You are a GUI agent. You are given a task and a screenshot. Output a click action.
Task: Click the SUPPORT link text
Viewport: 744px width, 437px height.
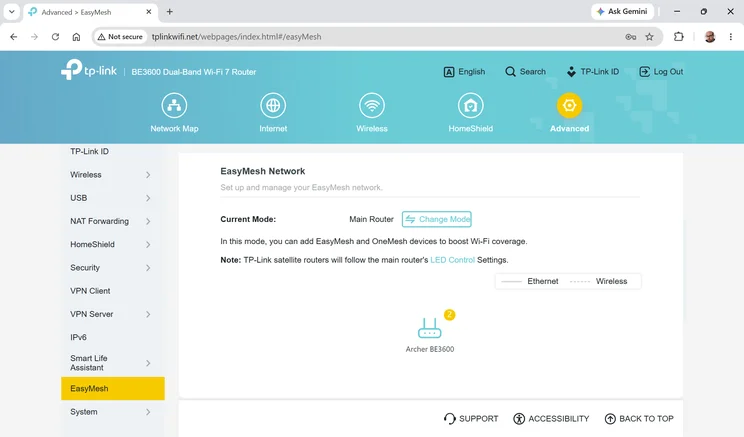pos(478,418)
